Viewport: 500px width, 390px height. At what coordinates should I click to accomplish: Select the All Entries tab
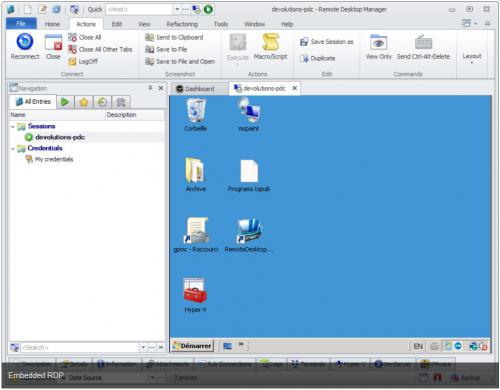[x=33, y=102]
